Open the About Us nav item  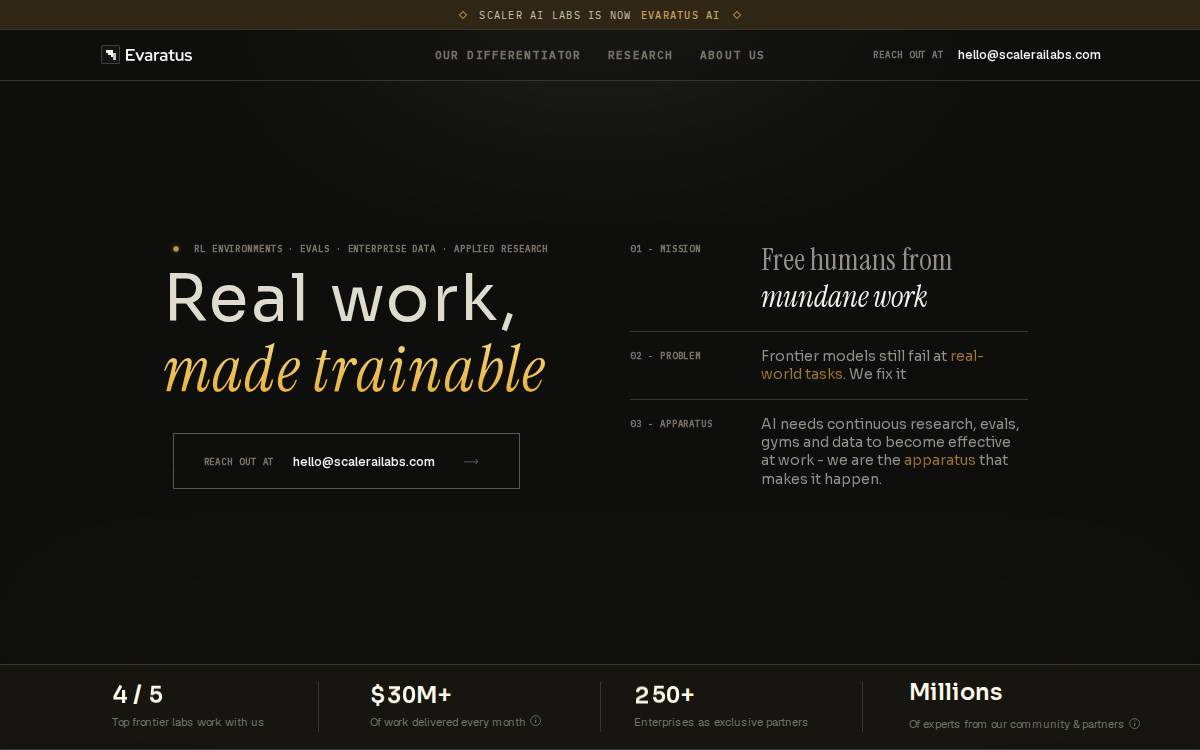click(732, 55)
